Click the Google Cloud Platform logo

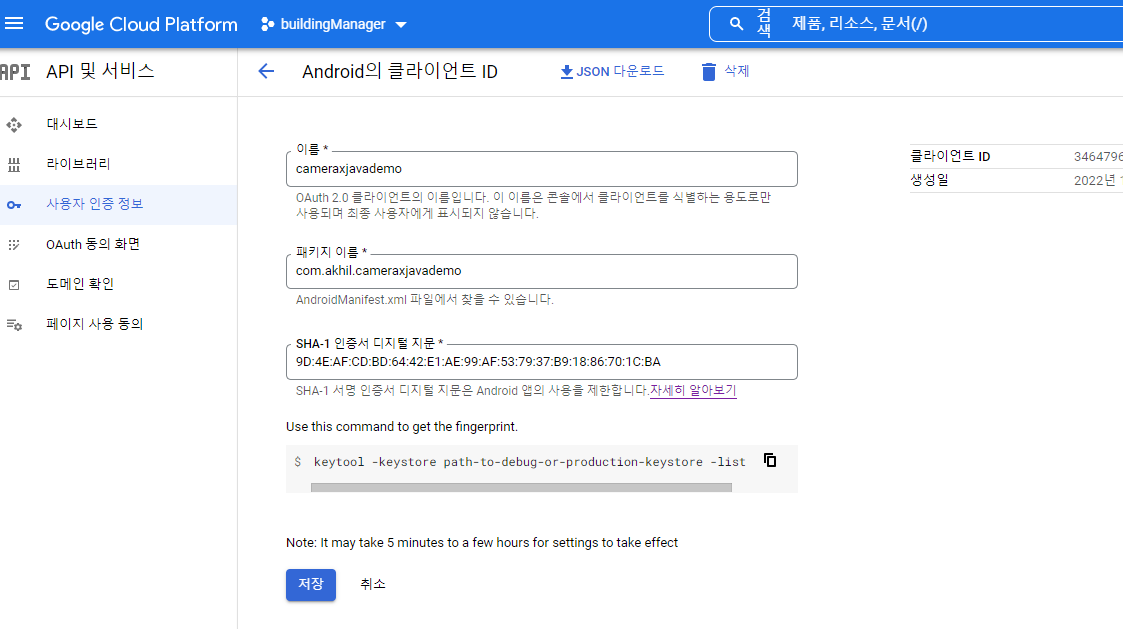click(141, 24)
